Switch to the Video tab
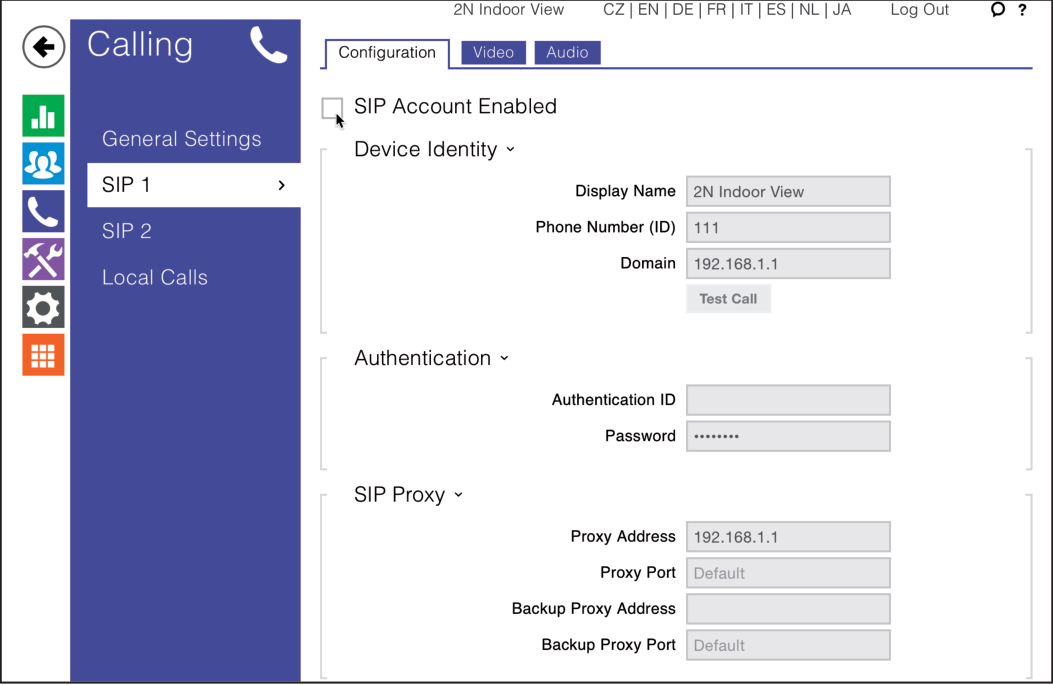 click(x=493, y=53)
